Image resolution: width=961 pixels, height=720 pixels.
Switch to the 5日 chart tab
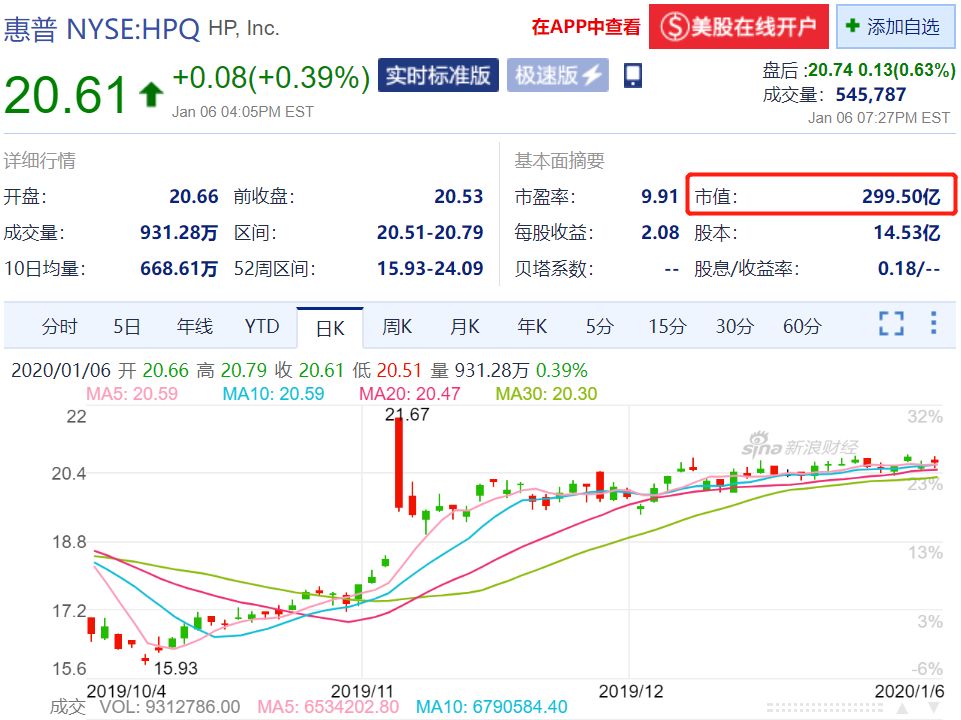(x=127, y=326)
